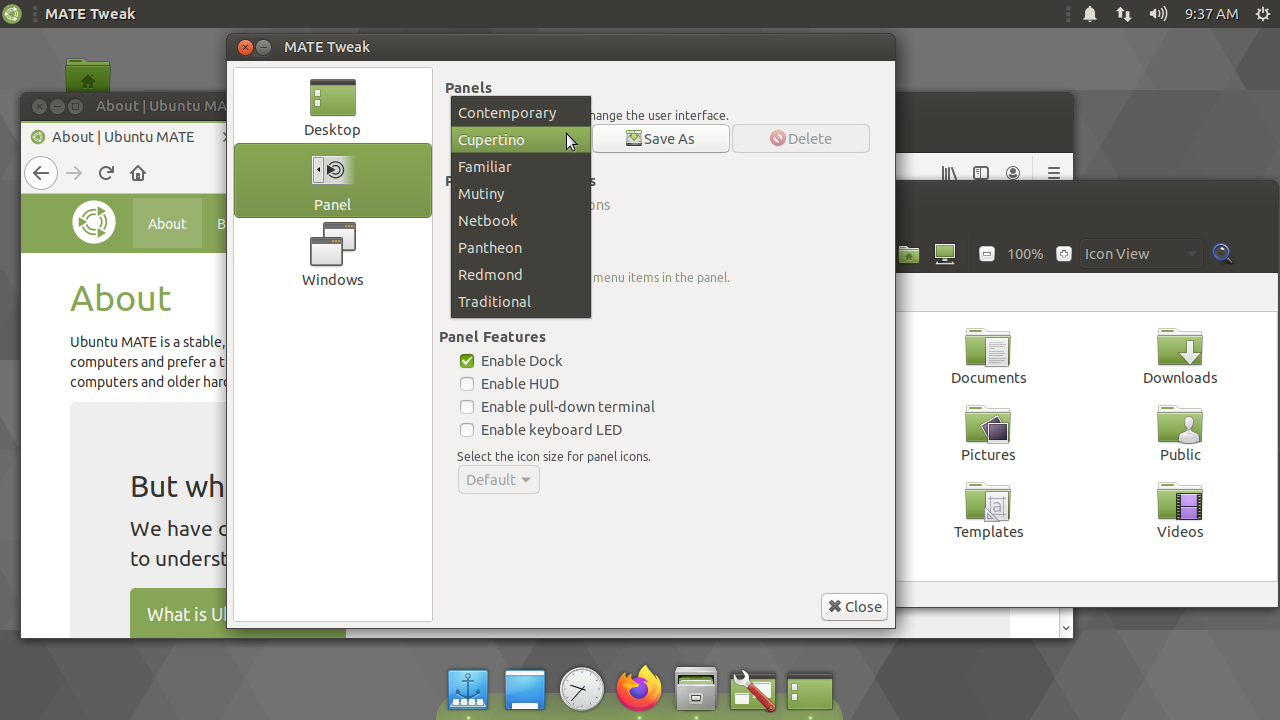Open Documents folder
The height and width of the screenshot is (720, 1280).
point(988,357)
